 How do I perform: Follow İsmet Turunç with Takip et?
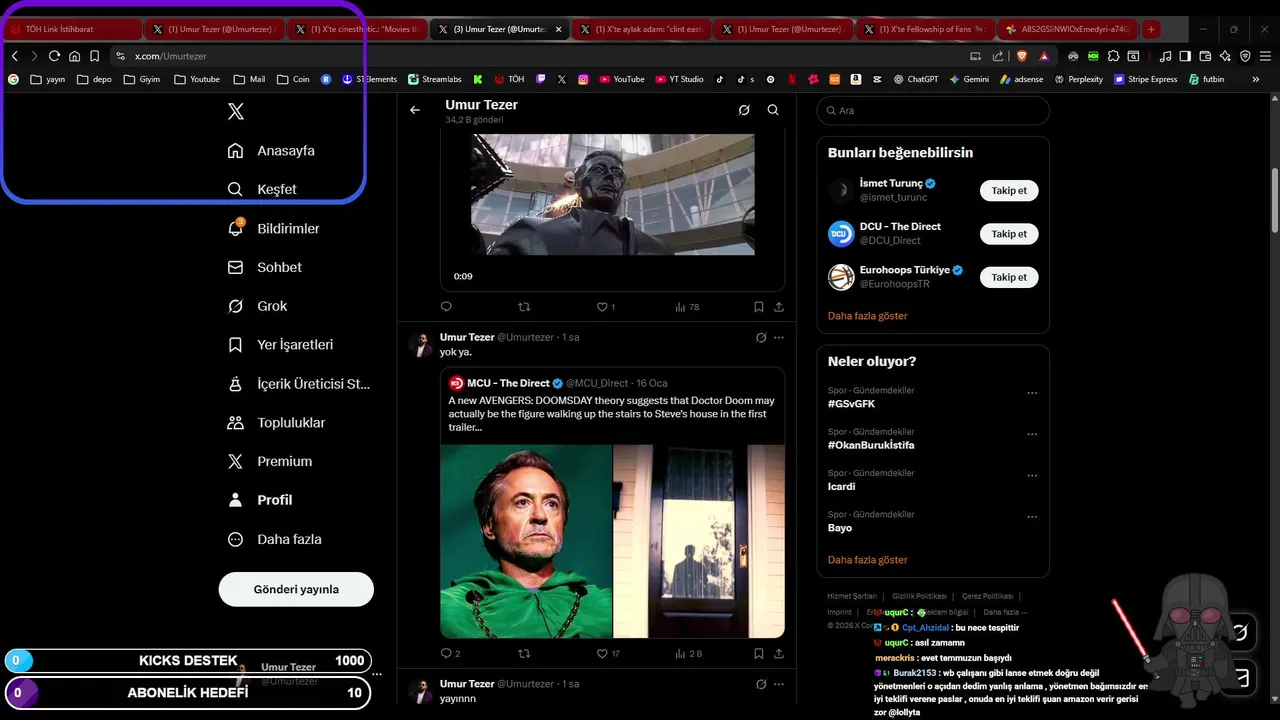1009,190
